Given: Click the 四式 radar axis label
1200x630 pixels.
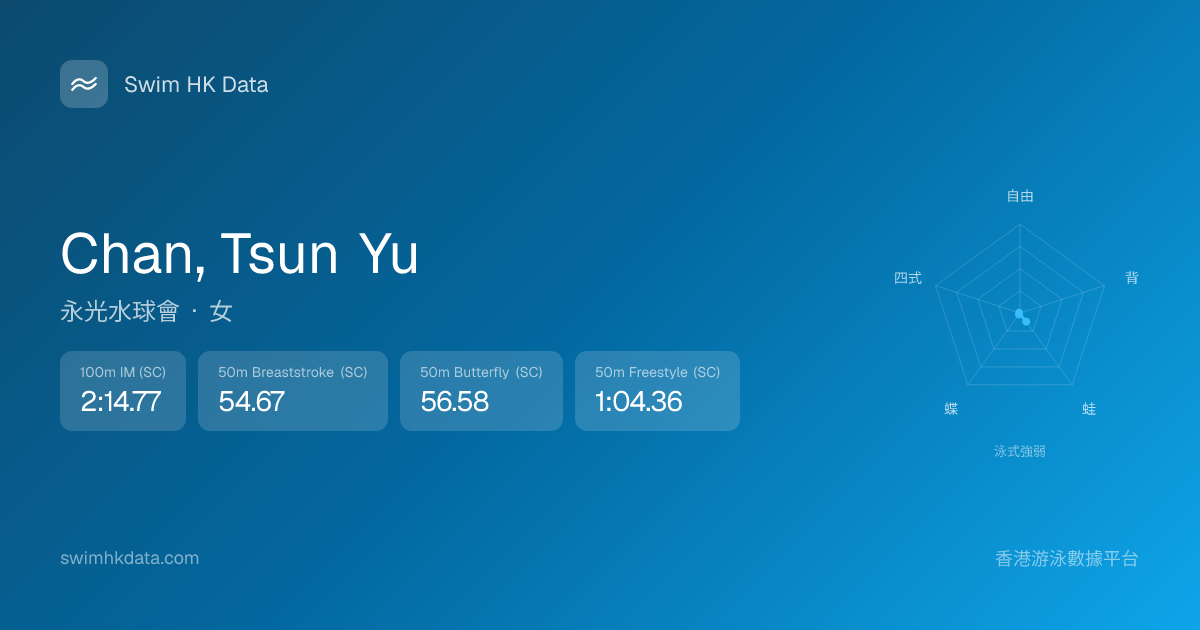Looking at the screenshot, I should click(908, 278).
